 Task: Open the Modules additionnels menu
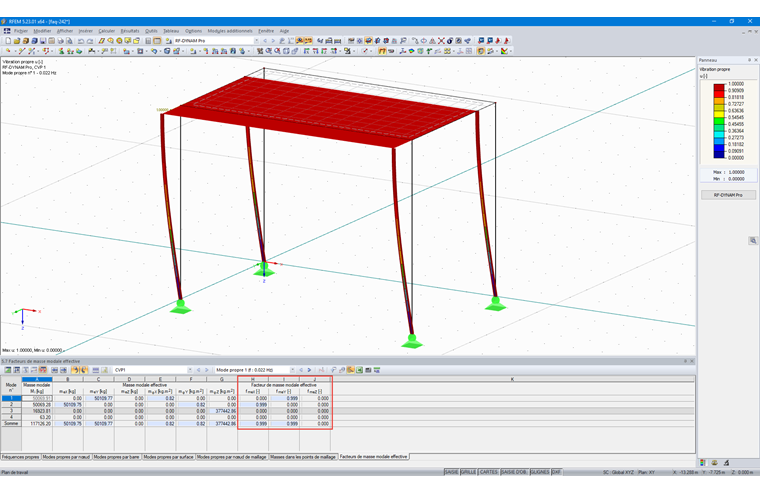tap(230, 31)
